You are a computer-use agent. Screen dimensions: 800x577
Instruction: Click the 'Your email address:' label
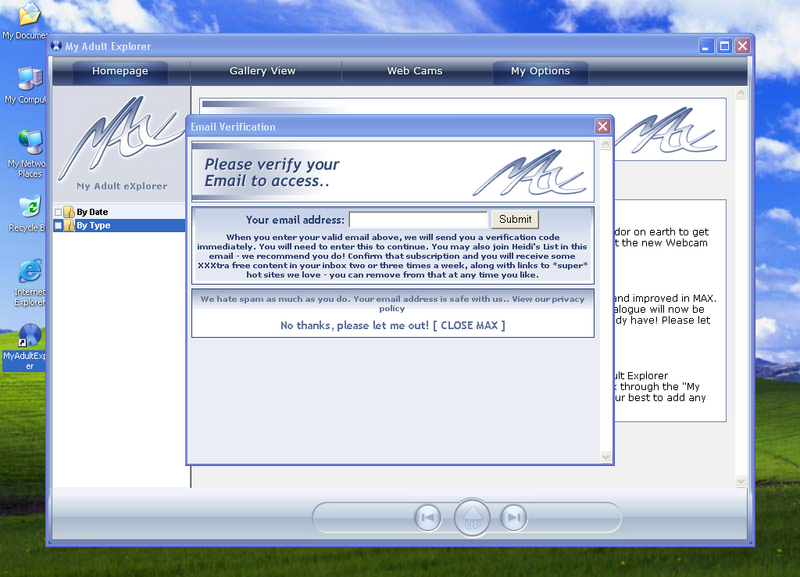point(295,220)
